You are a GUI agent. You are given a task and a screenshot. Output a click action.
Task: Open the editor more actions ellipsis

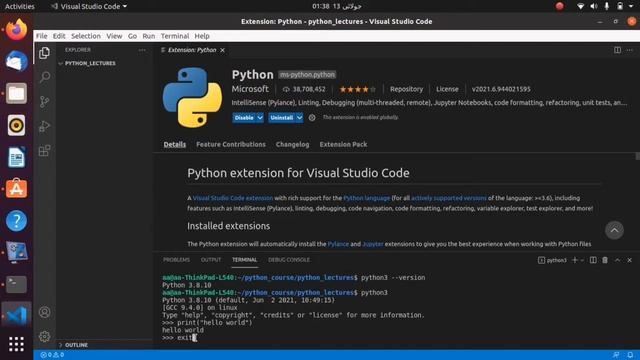(x=629, y=50)
